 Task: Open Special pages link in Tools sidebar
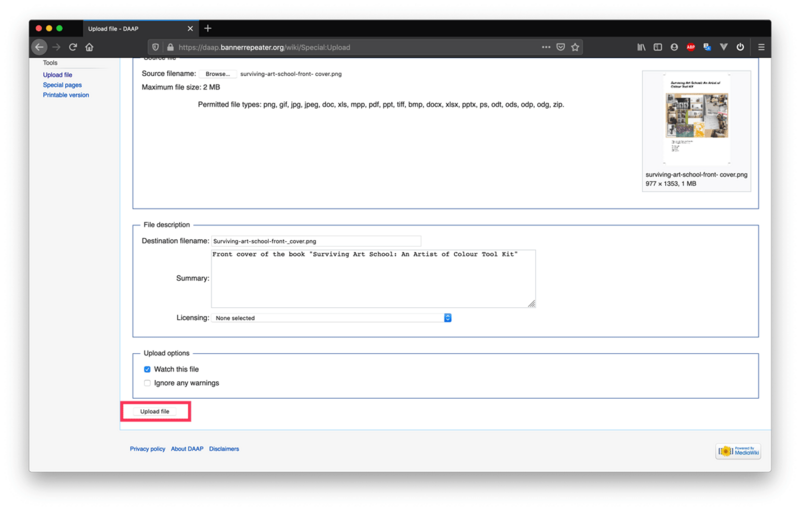click(x=61, y=85)
